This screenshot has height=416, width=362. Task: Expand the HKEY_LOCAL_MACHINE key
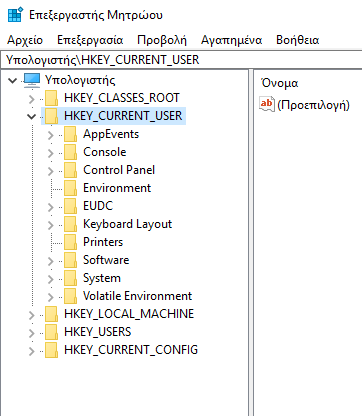tap(32, 315)
